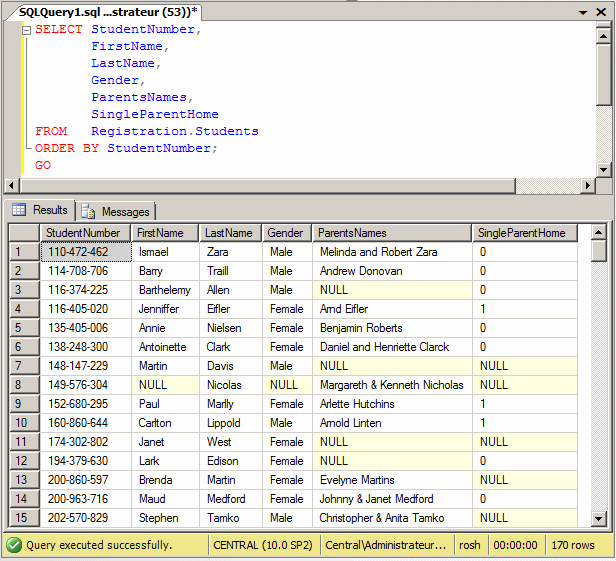Click 'Query executed successfully.' status text

pos(99,545)
